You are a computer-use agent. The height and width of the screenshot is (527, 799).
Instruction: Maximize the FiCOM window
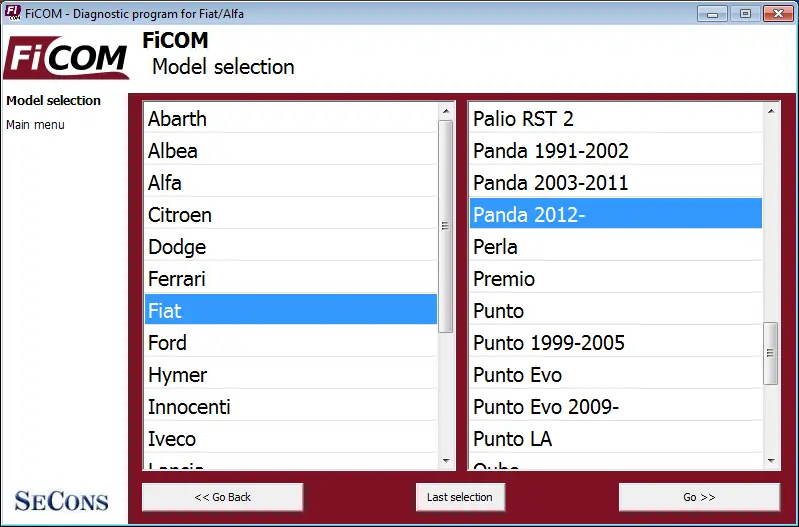pyautogui.click(x=745, y=14)
